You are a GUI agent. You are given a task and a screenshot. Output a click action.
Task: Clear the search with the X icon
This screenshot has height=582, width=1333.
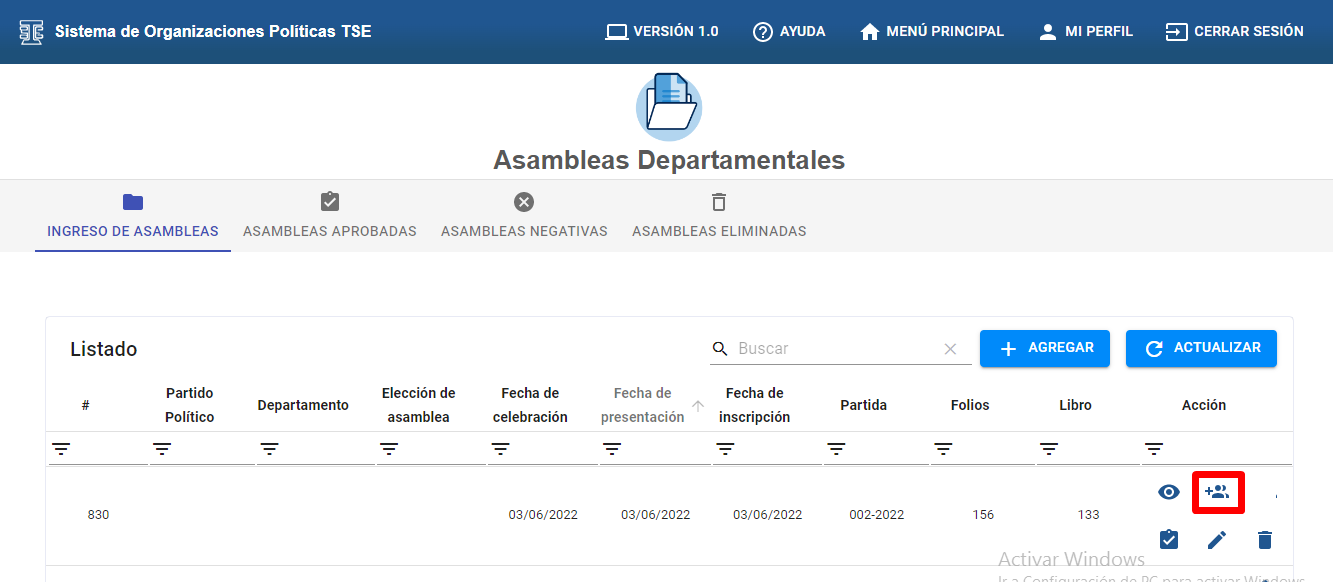tap(950, 349)
